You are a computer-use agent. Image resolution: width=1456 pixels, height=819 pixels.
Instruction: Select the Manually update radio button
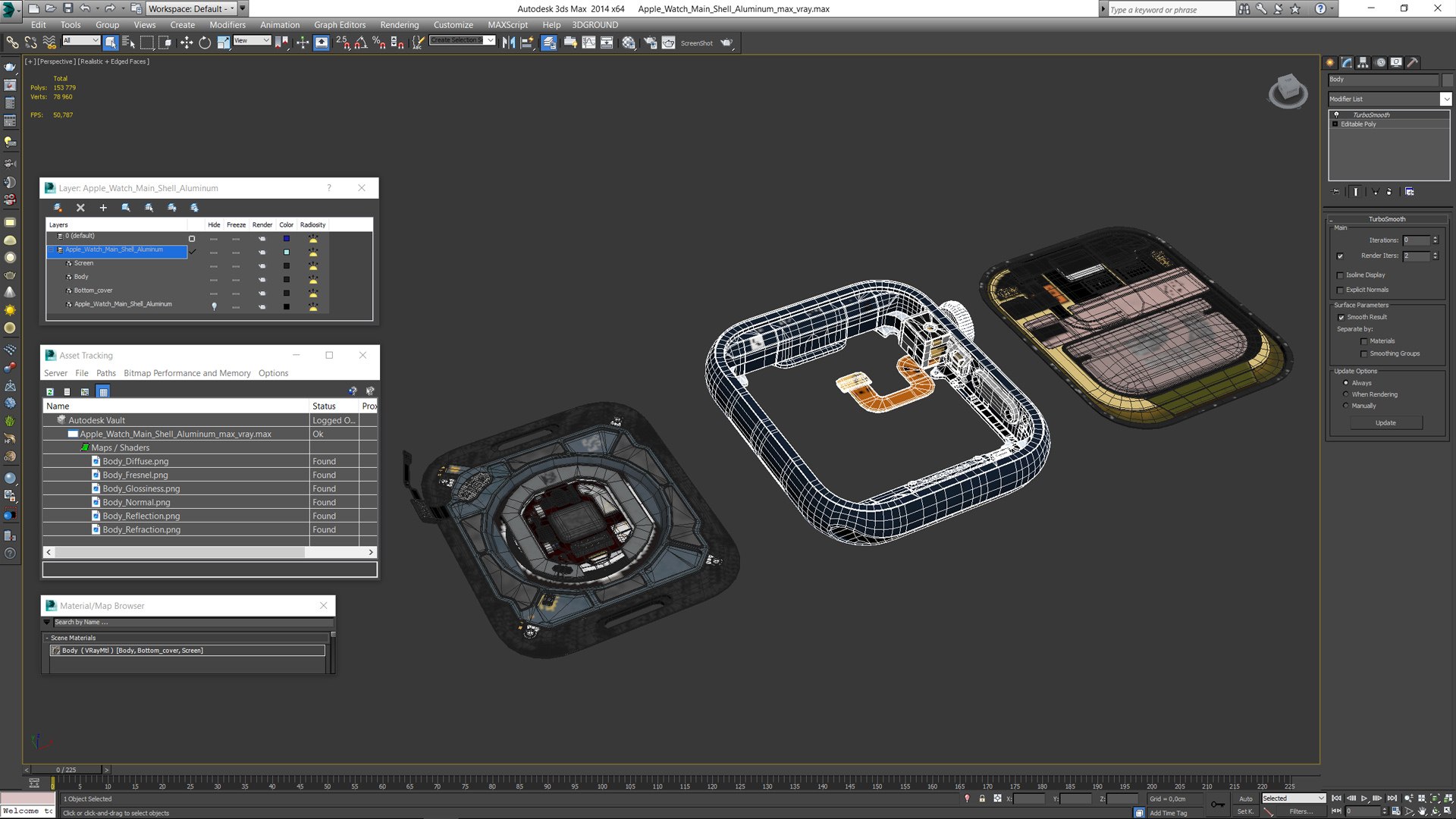pos(1346,406)
